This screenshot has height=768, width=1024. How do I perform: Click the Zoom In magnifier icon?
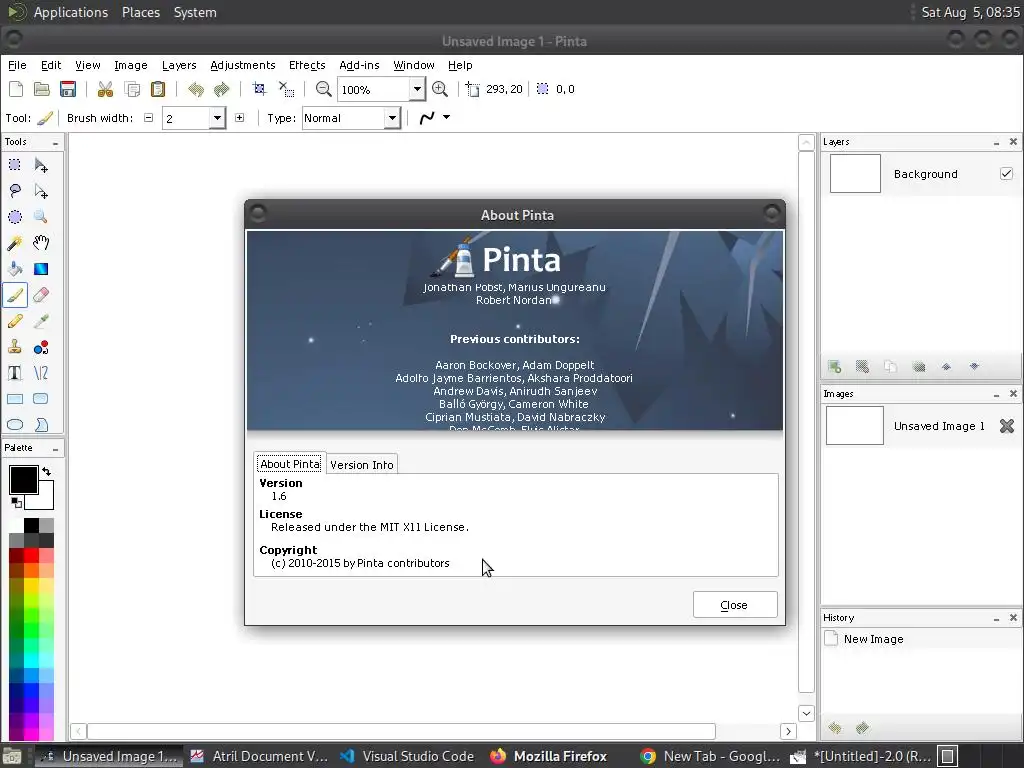tap(440, 89)
